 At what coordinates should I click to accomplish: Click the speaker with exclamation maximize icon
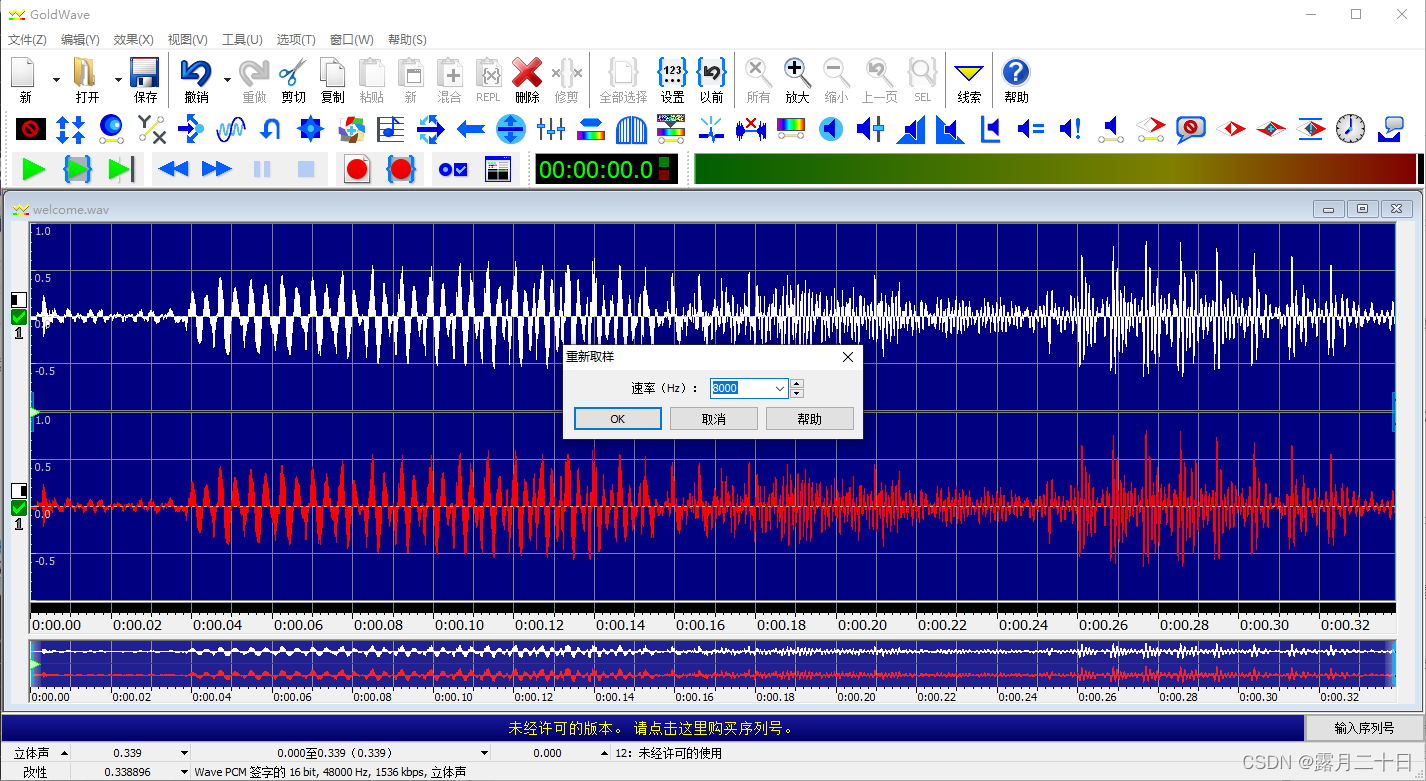point(1070,128)
